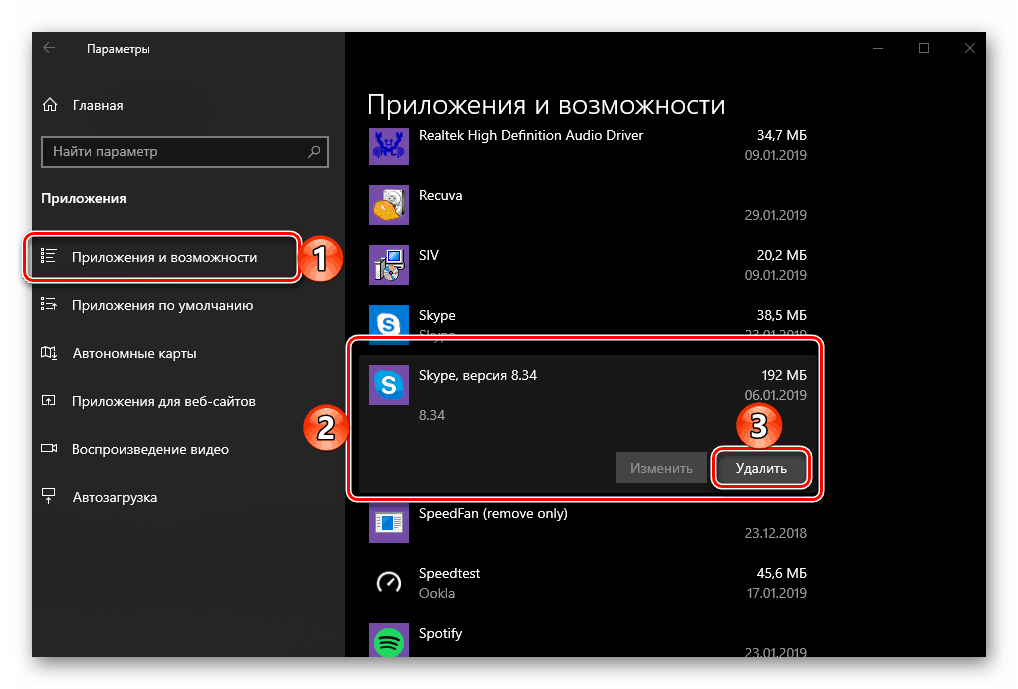This screenshot has width=1018, height=689.
Task: Select the Recuva entry name
Action: (x=440, y=195)
